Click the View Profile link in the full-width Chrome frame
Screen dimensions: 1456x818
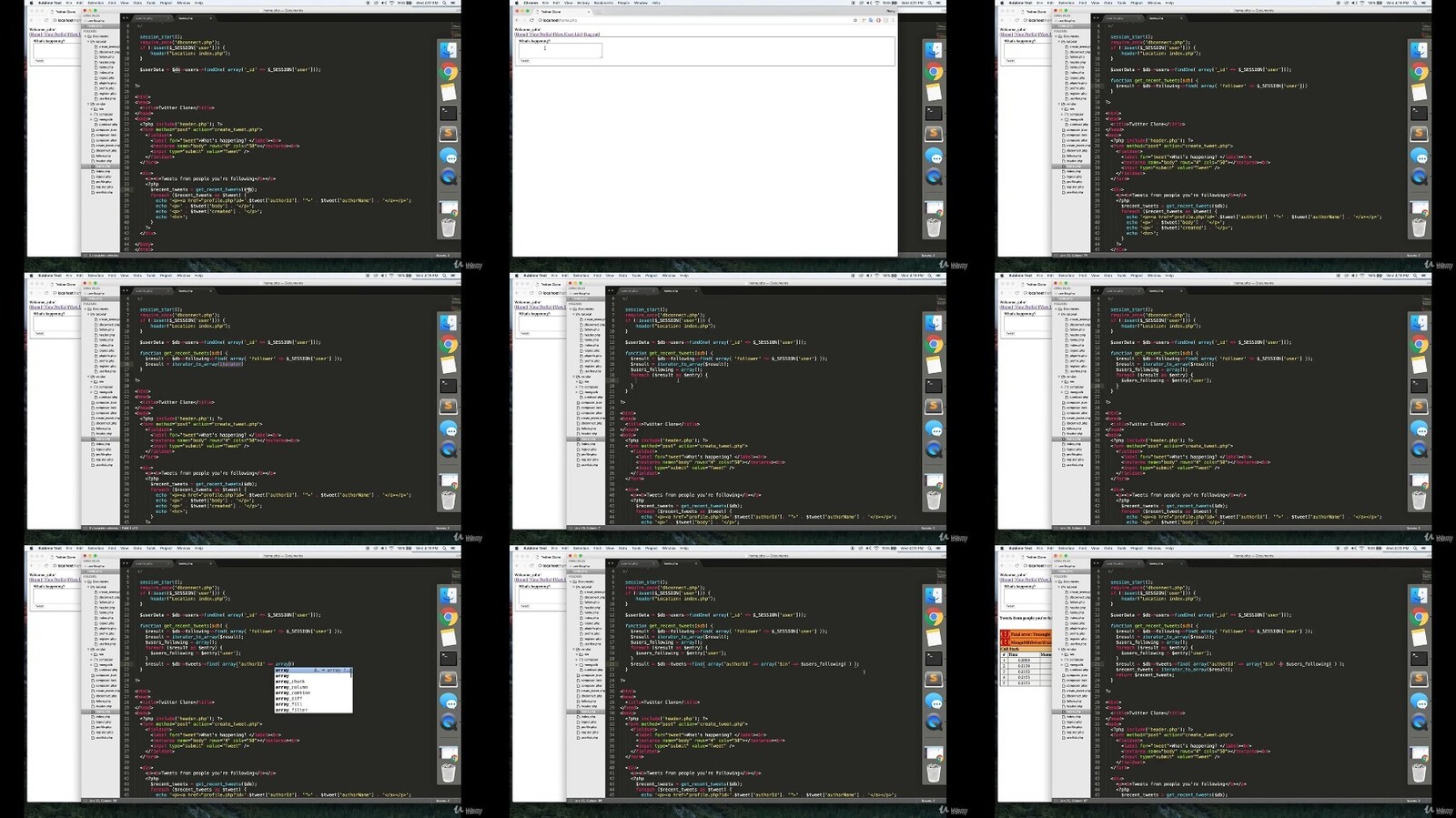click(539, 35)
